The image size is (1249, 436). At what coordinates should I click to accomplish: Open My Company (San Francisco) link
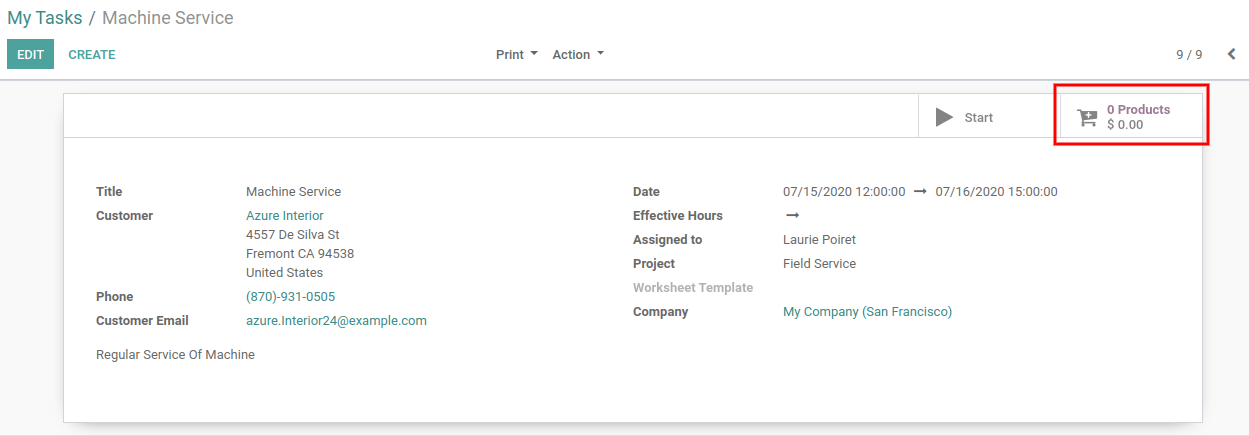(867, 312)
